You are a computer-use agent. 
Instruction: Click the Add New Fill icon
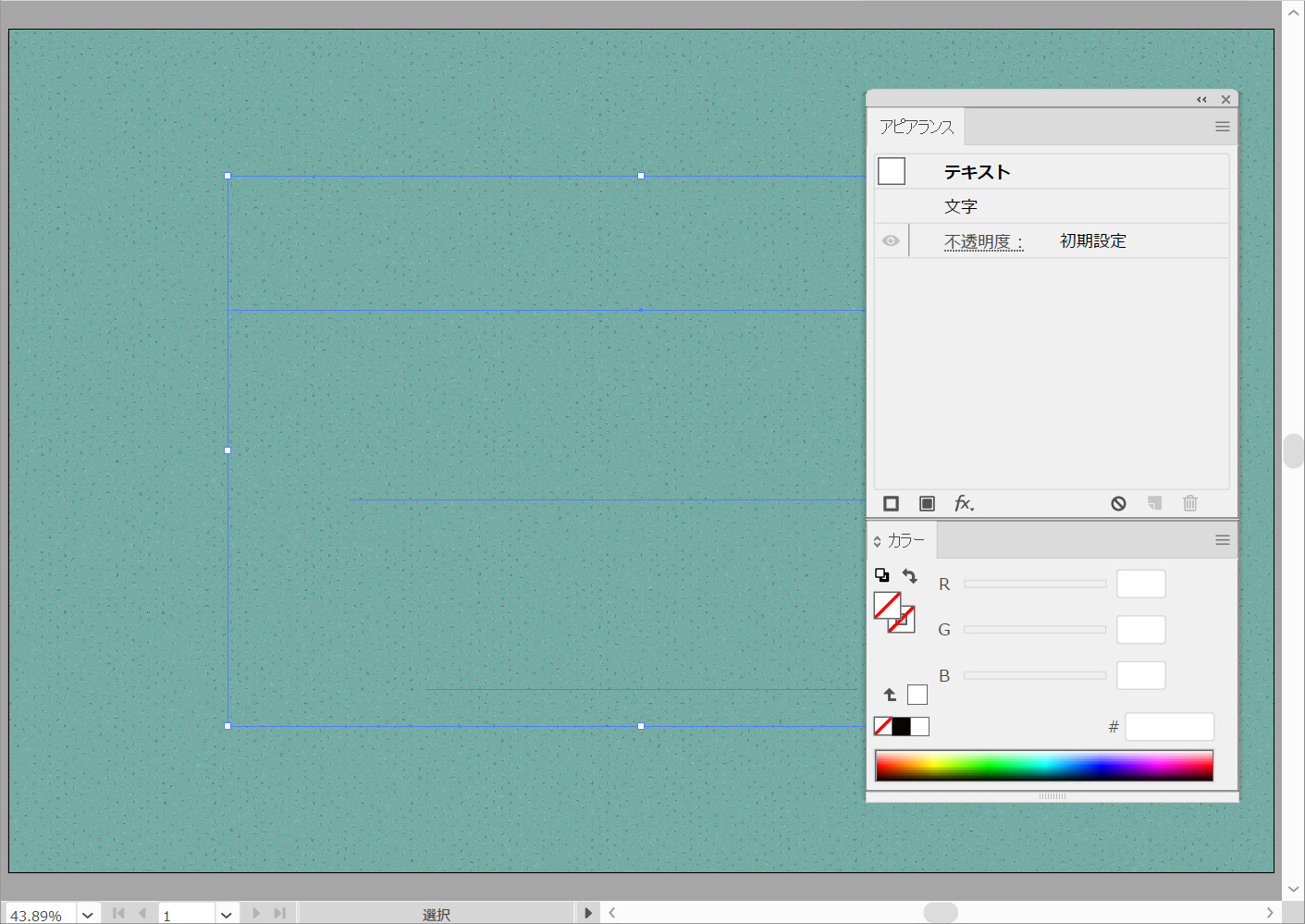[x=927, y=503]
